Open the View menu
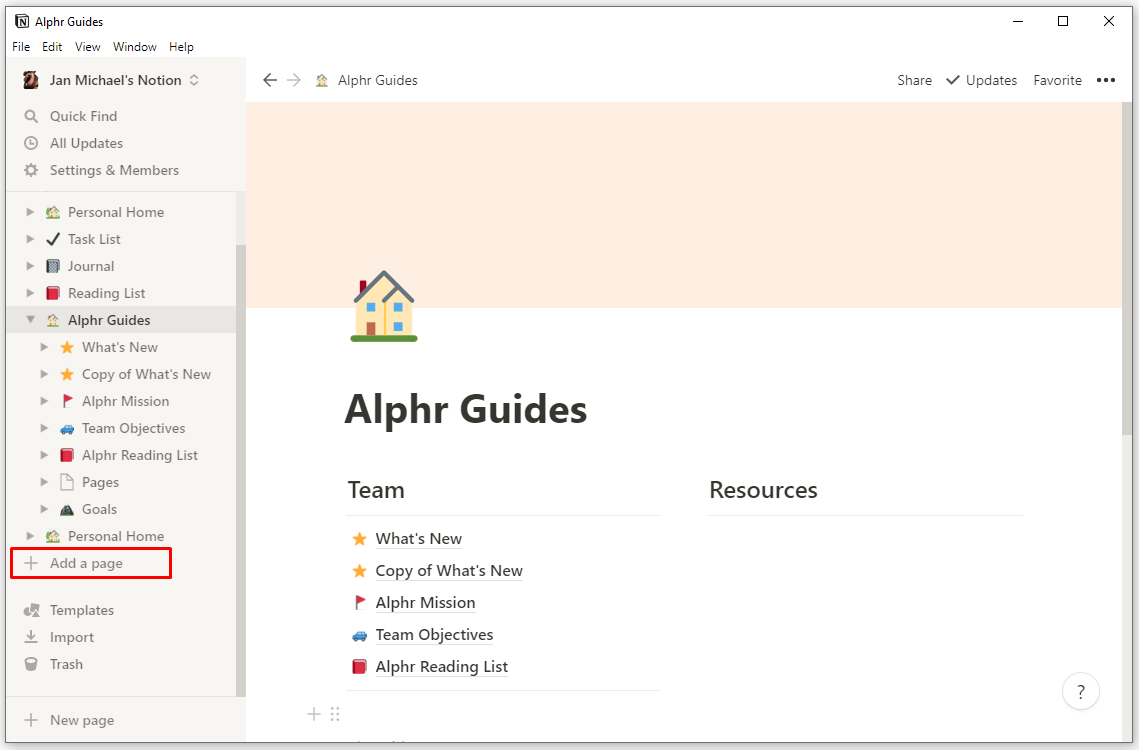The width and height of the screenshot is (1139, 750). (87, 47)
